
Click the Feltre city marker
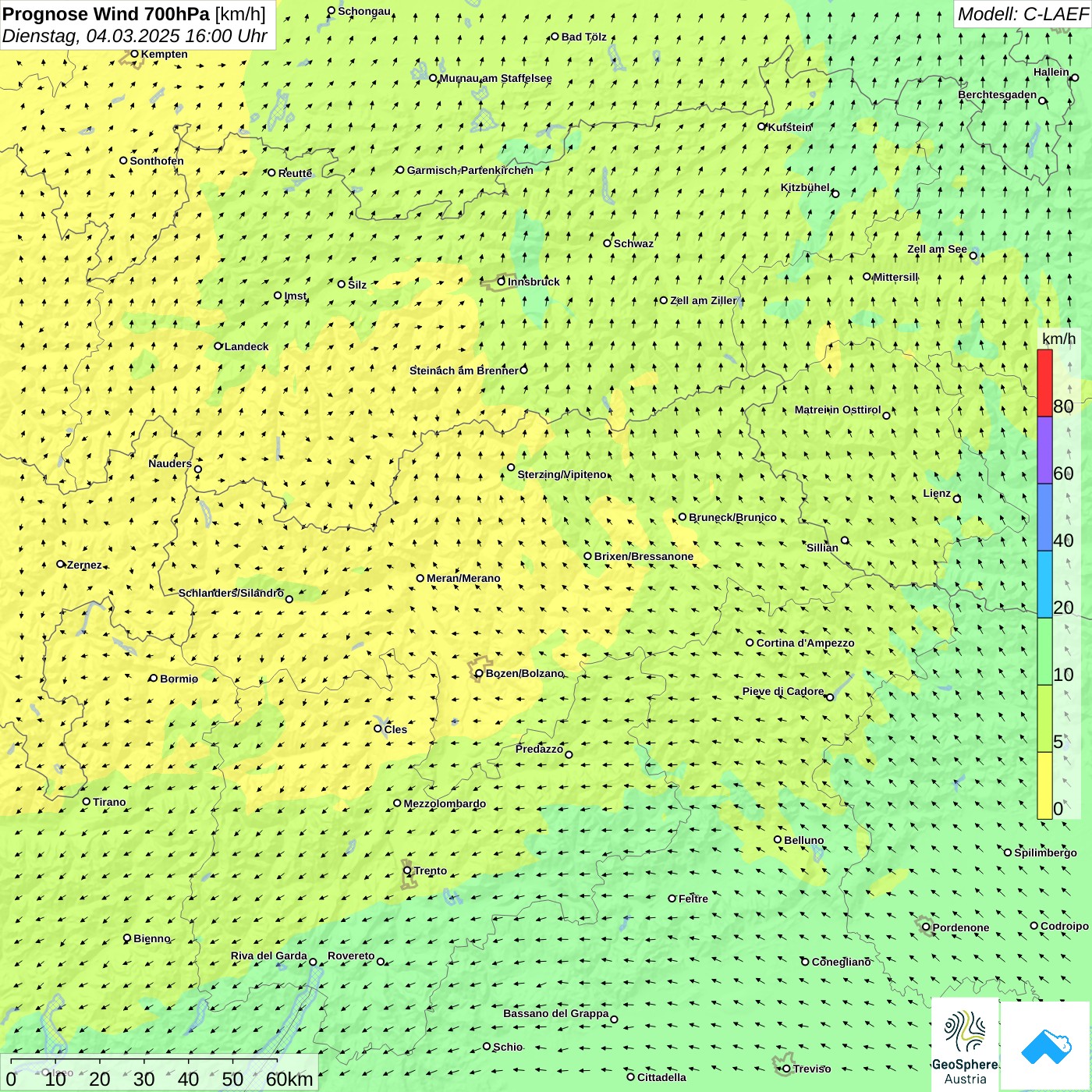672,899
